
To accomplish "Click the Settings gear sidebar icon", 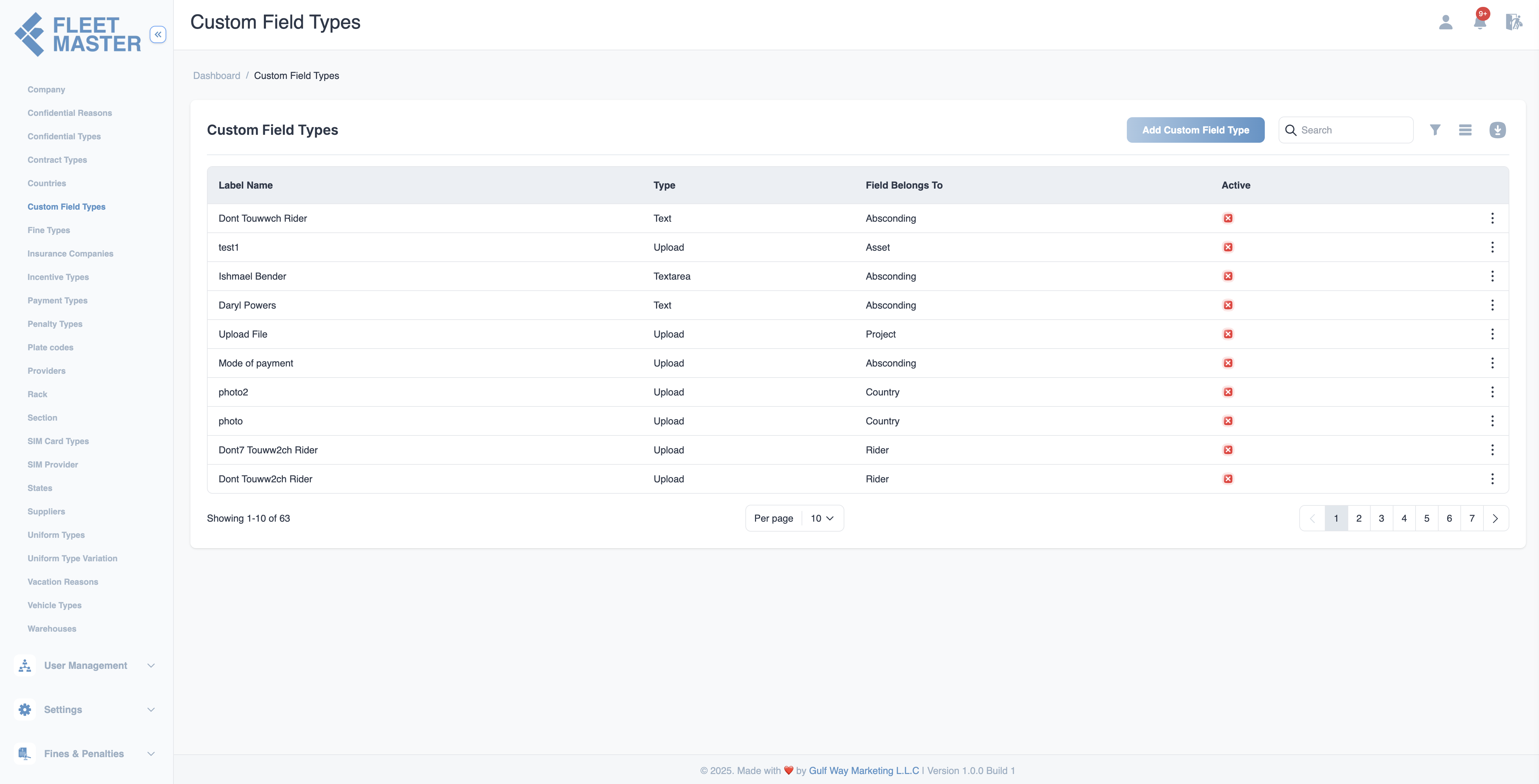I will click(24, 710).
